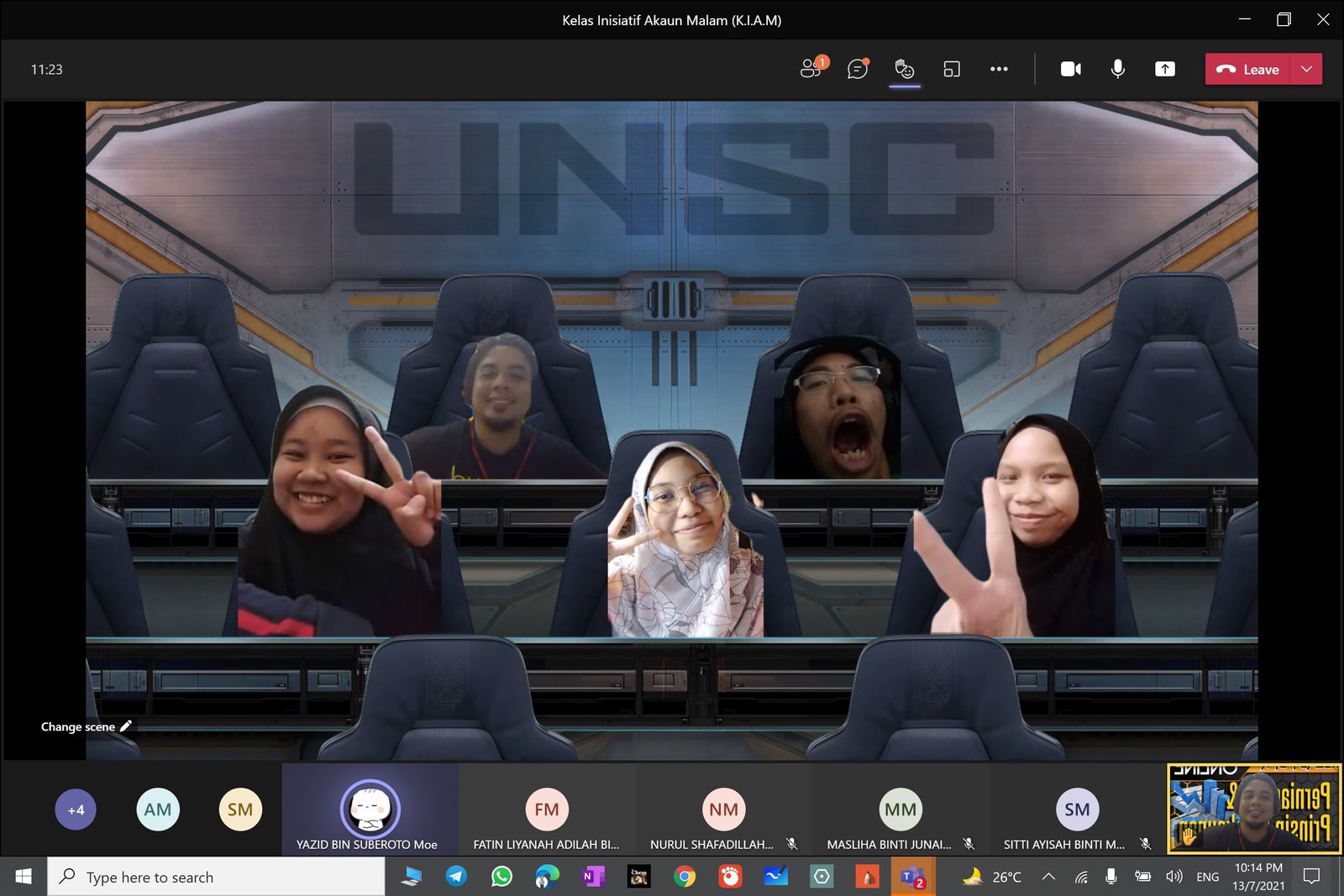Screen dimensions: 1344x896
Task: Open More actions ellipsis menu
Action: [x=999, y=69]
